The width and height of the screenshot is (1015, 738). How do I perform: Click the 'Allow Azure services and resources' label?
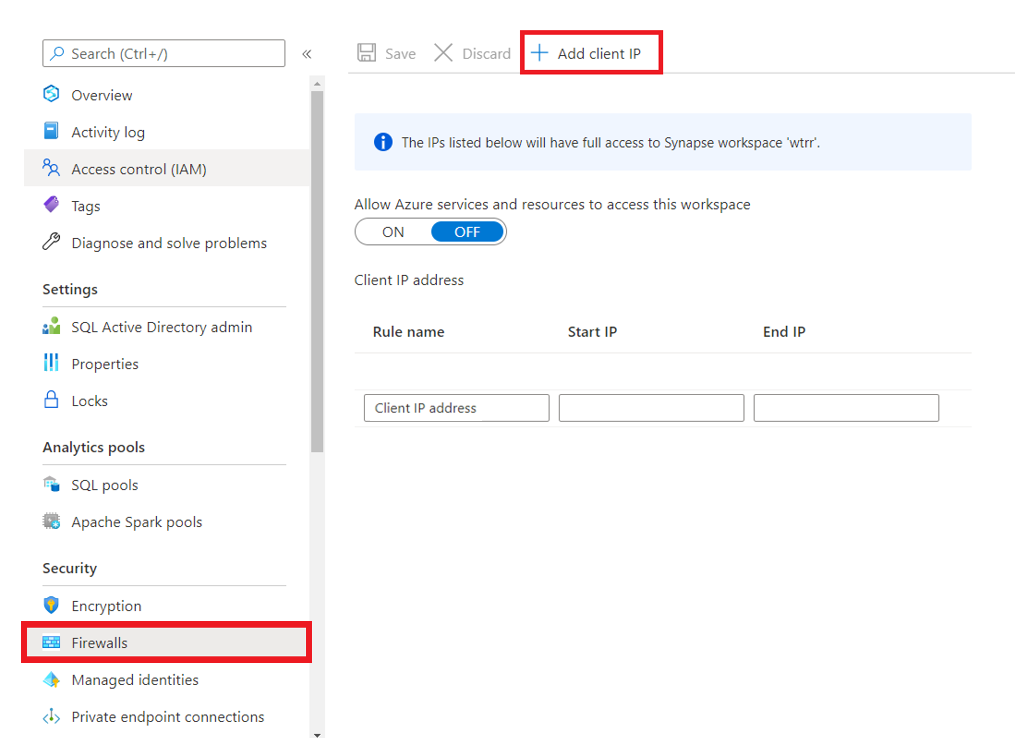pos(552,204)
